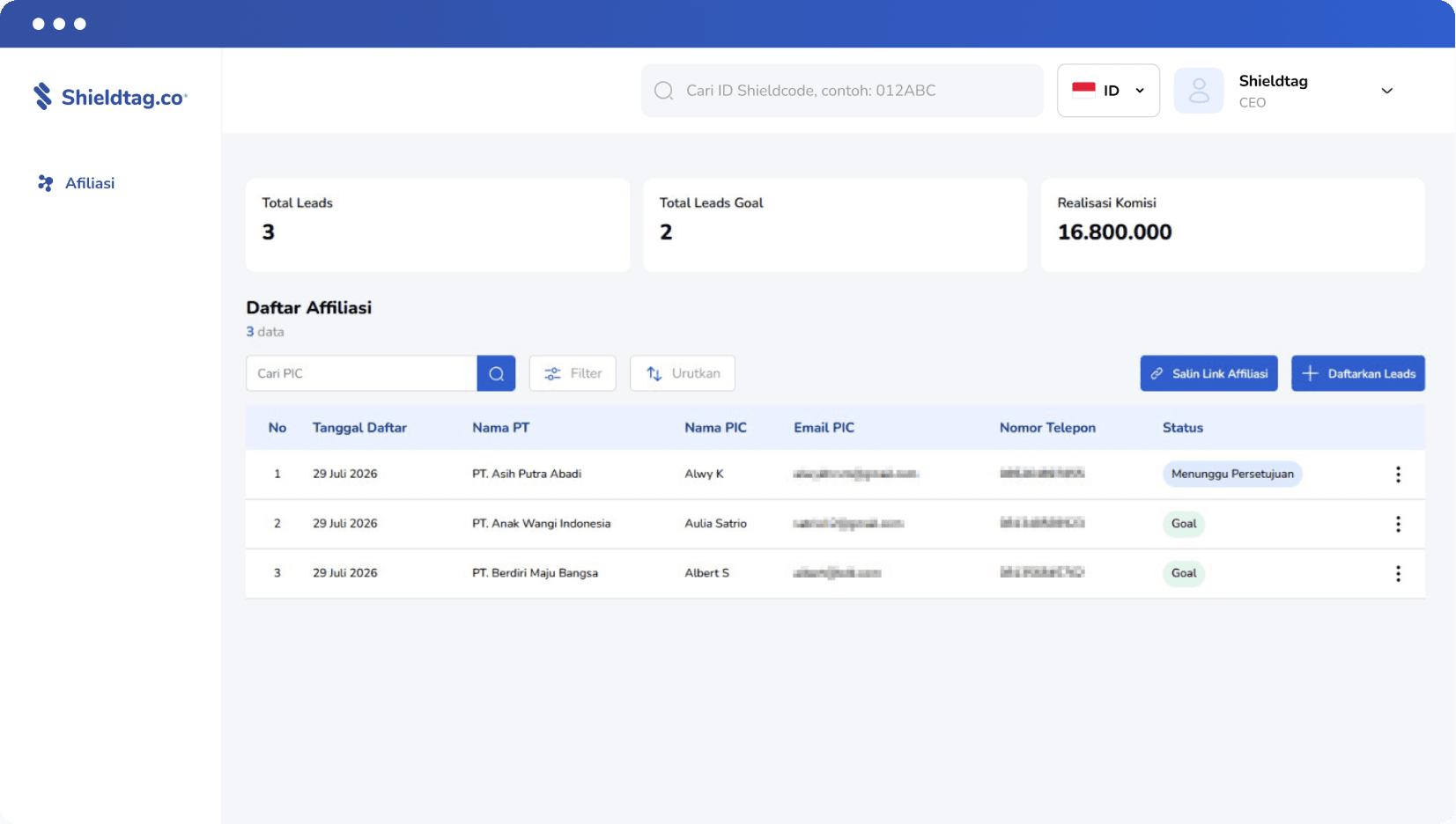Click the Total Leads card
The image size is (1456, 824).
point(438,225)
